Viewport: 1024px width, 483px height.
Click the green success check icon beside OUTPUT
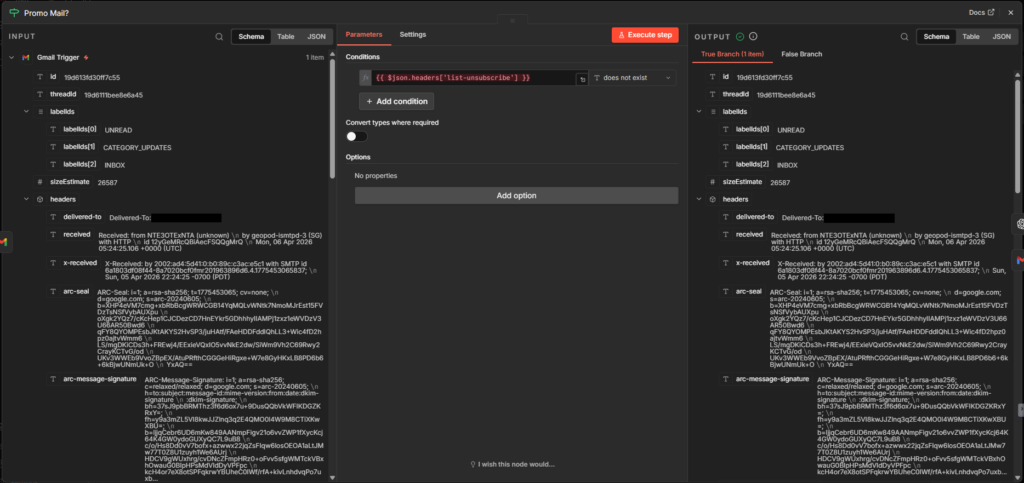coord(740,37)
